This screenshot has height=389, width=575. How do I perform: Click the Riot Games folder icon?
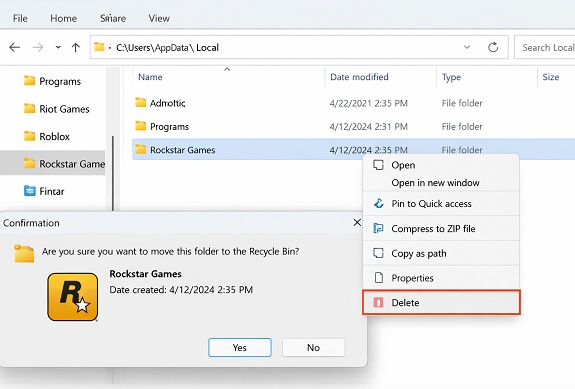[29, 108]
